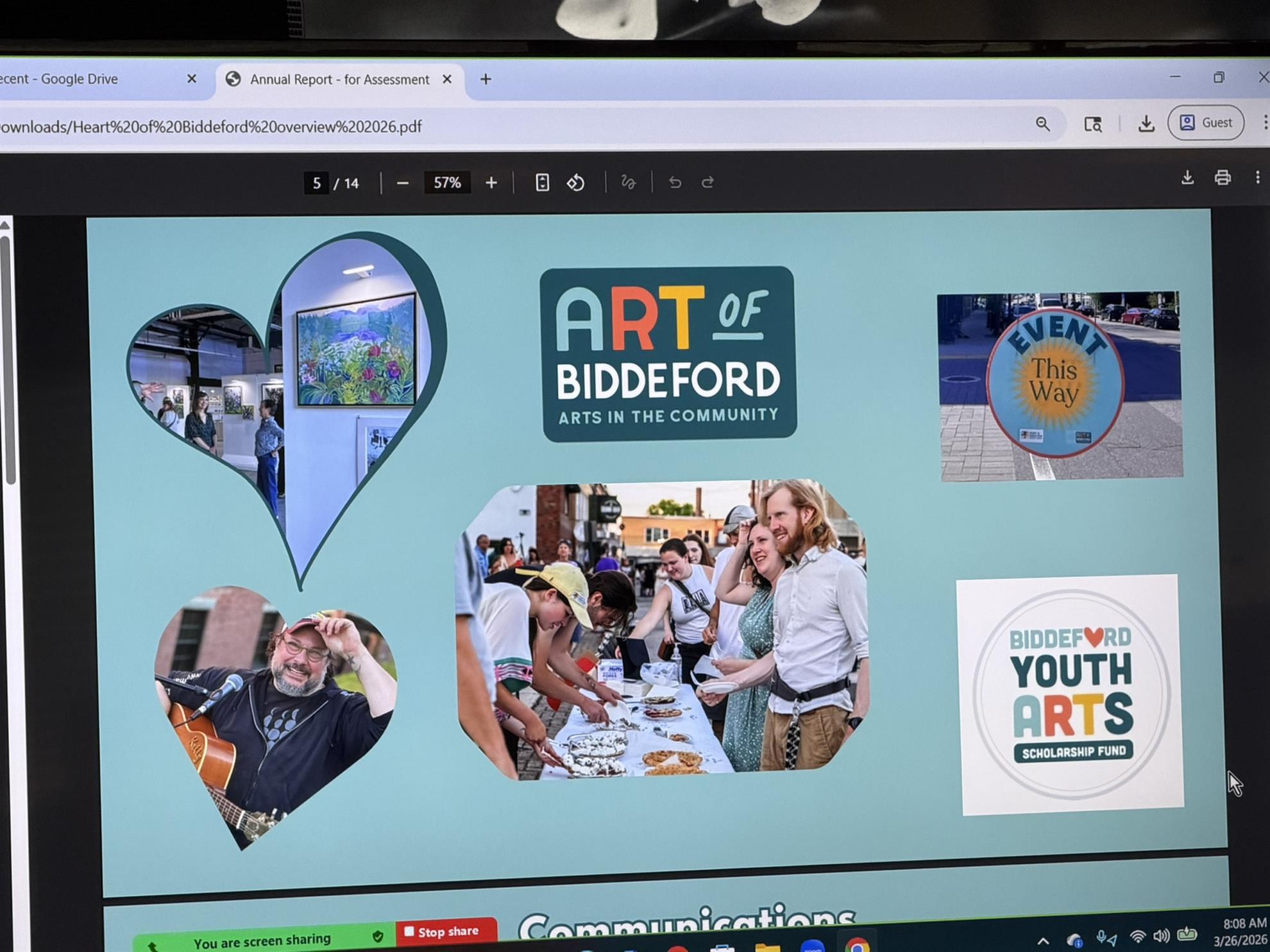Select the draw annotation tool
The height and width of the screenshot is (952, 1270).
(628, 183)
